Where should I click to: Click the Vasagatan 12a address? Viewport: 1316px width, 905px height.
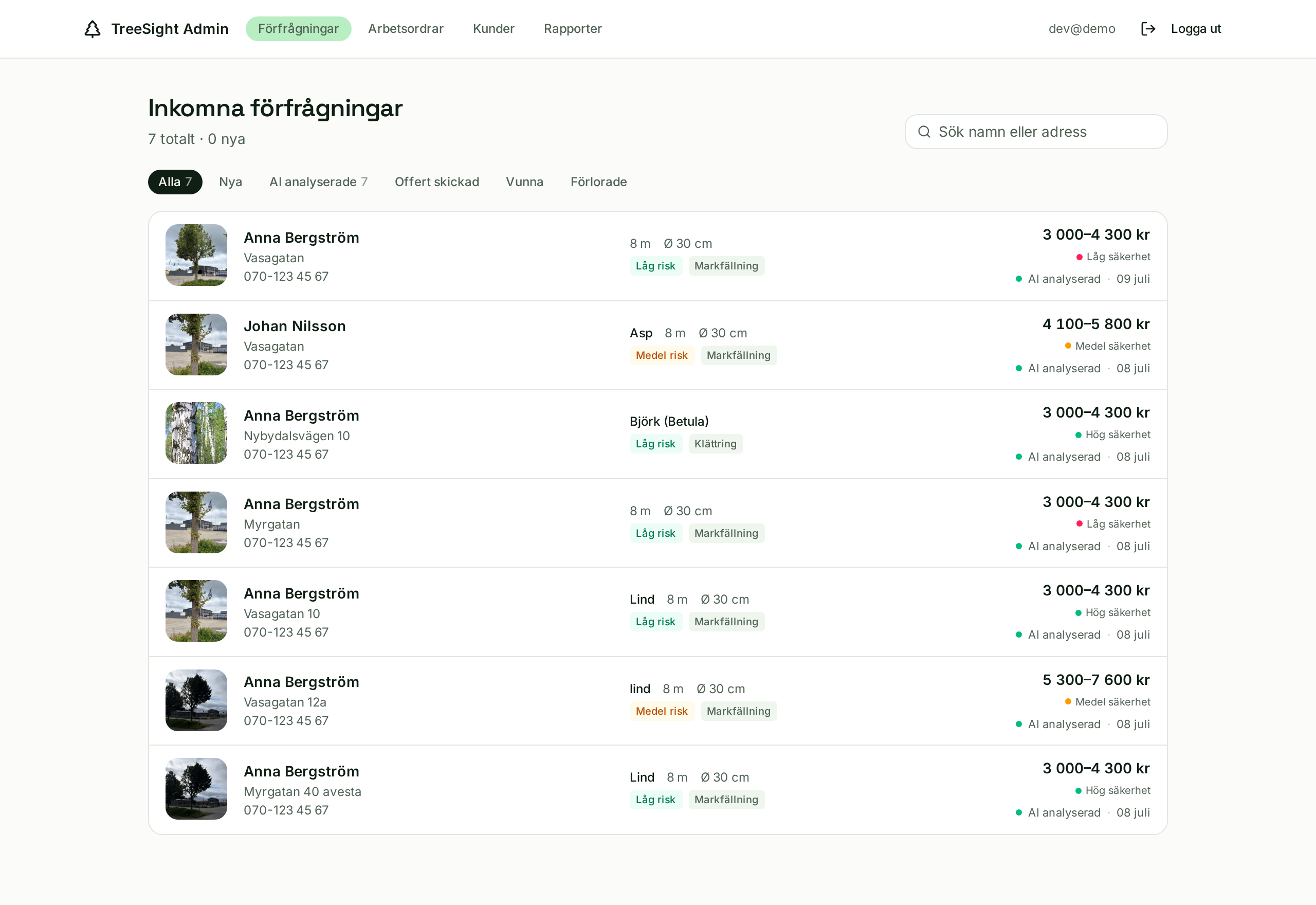point(285,702)
